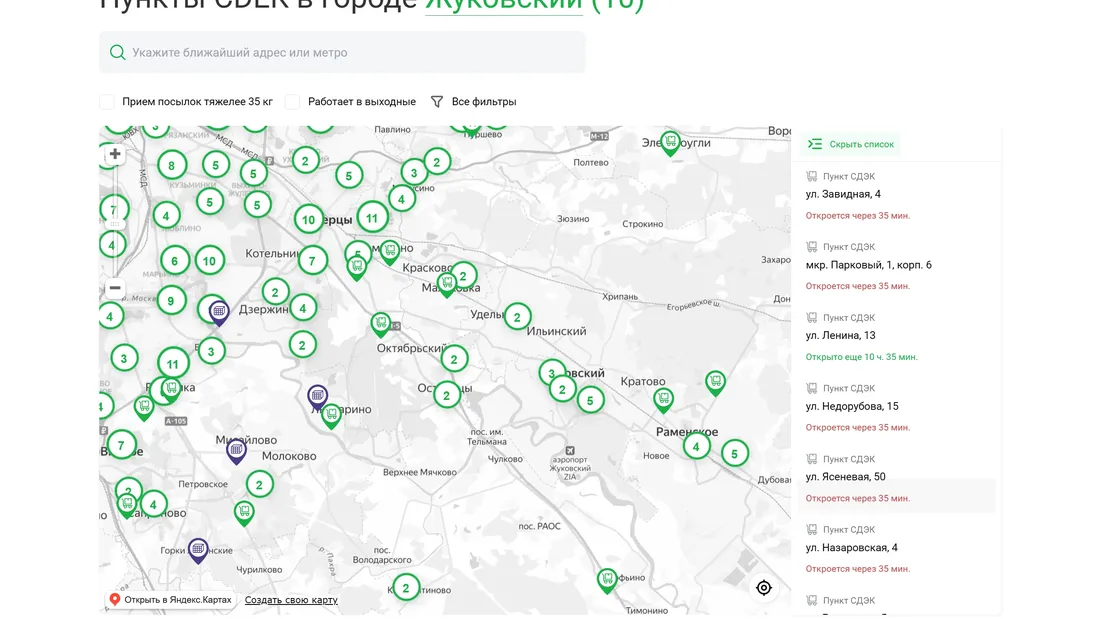Image resolution: width=1100 pixels, height=619 pixels.
Task: Click the cluster marker numbered 8
Action: 171,166
